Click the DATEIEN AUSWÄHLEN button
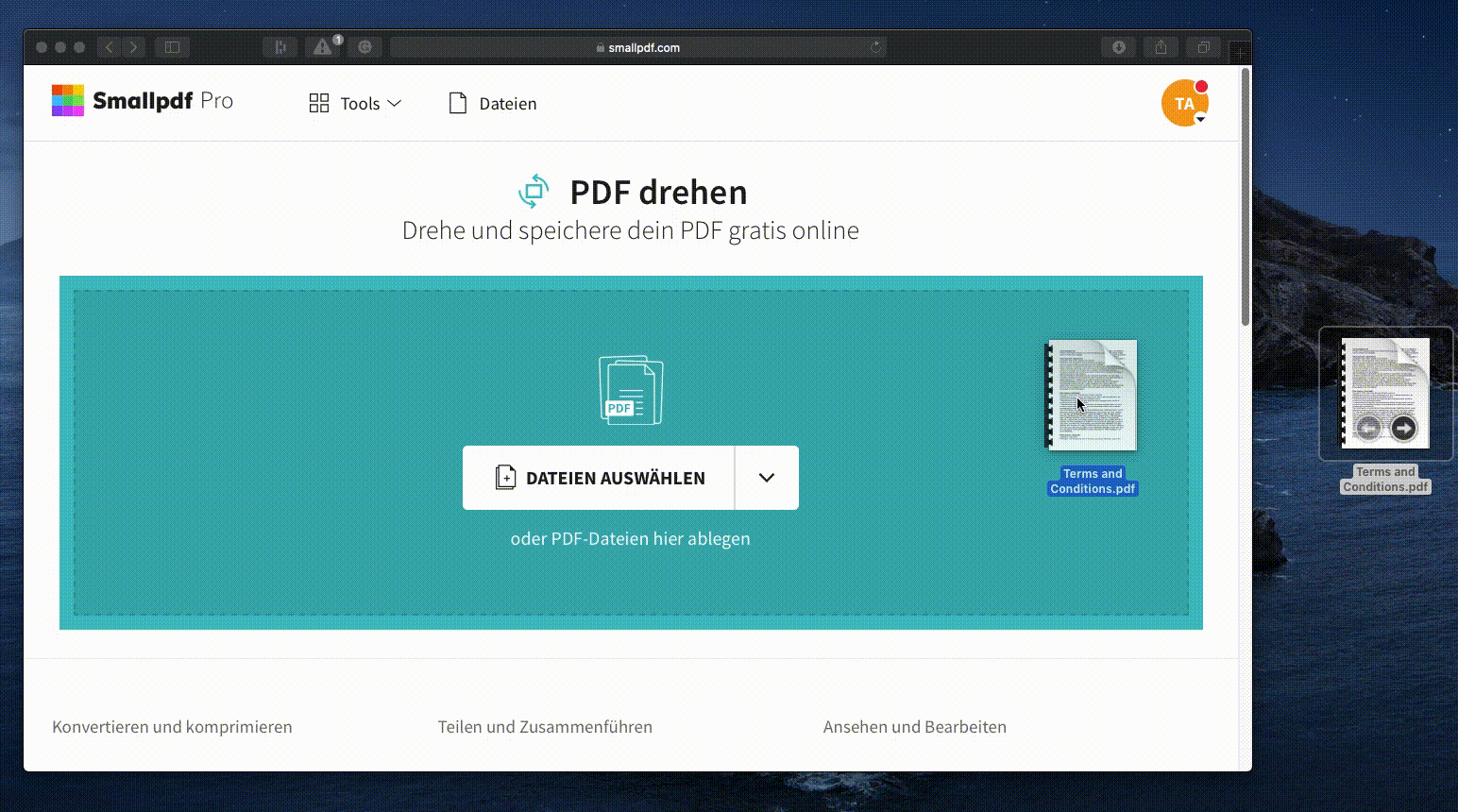Image resolution: width=1458 pixels, height=812 pixels. pyautogui.click(x=599, y=478)
